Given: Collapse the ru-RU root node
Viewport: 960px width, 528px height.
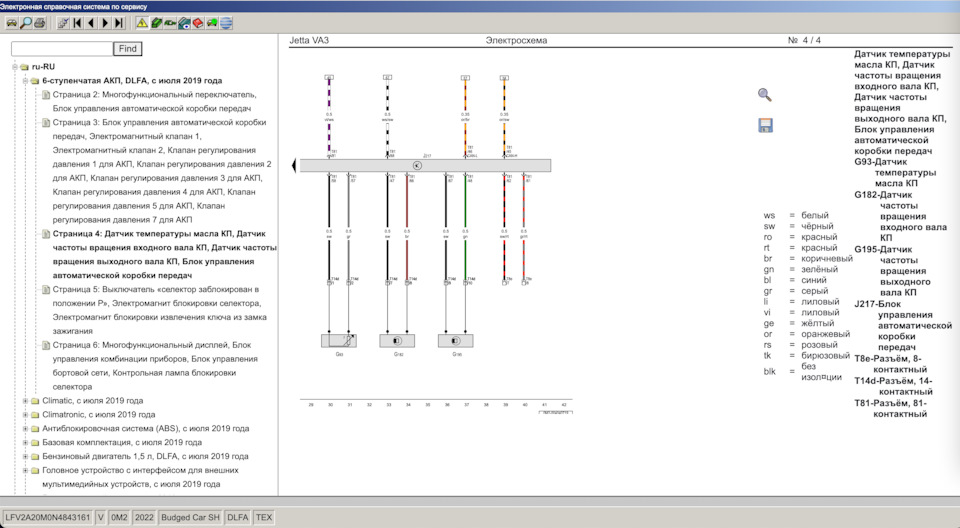Looking at the screenshot, I should coord(15,67).
